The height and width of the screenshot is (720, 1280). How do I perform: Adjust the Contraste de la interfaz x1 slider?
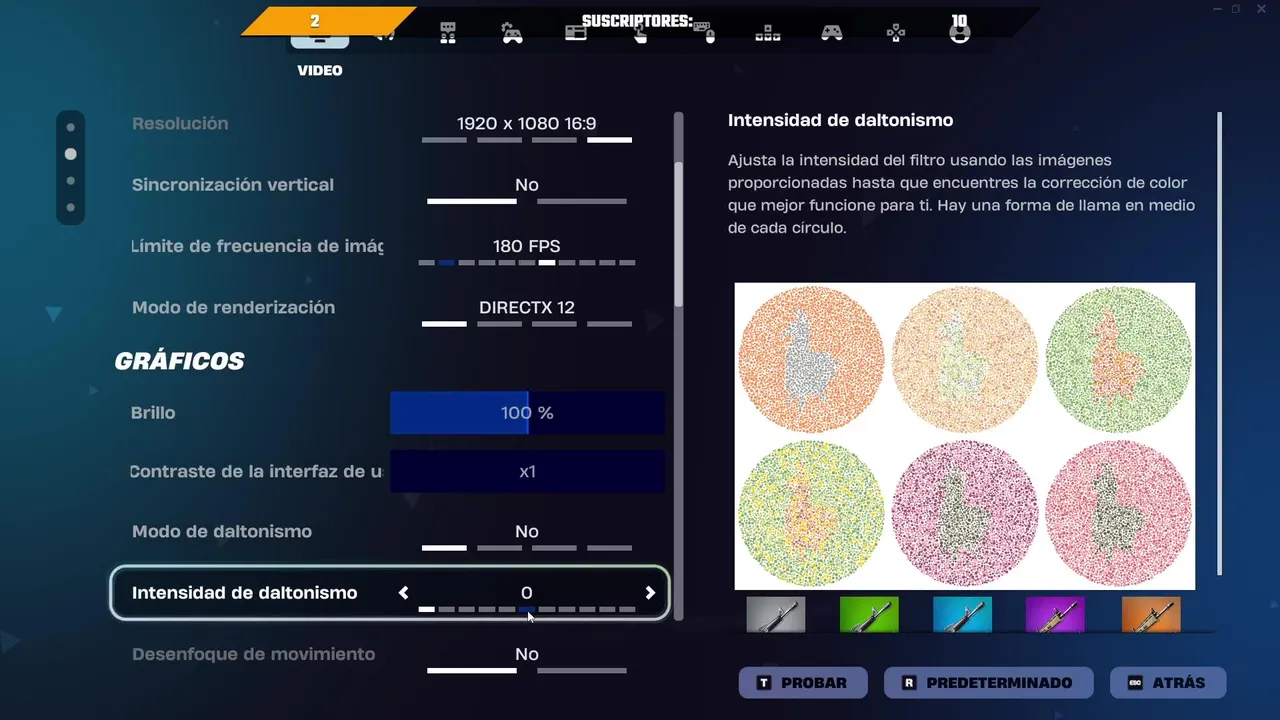527,471
